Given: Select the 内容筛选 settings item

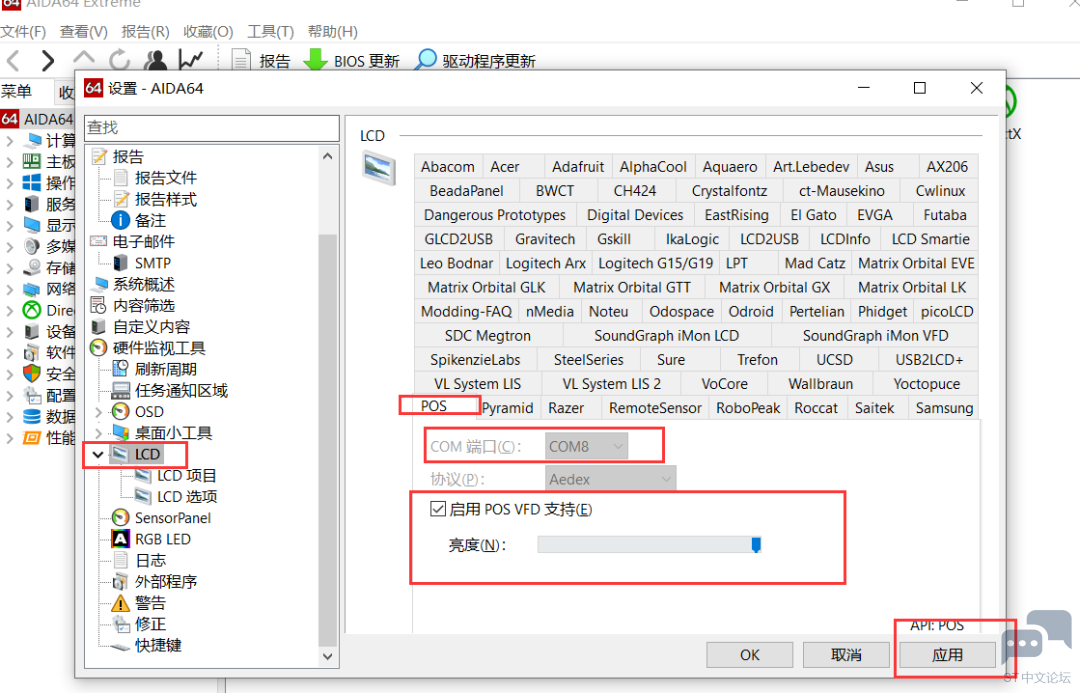Looking at the screenshot, I should [143, 305].
